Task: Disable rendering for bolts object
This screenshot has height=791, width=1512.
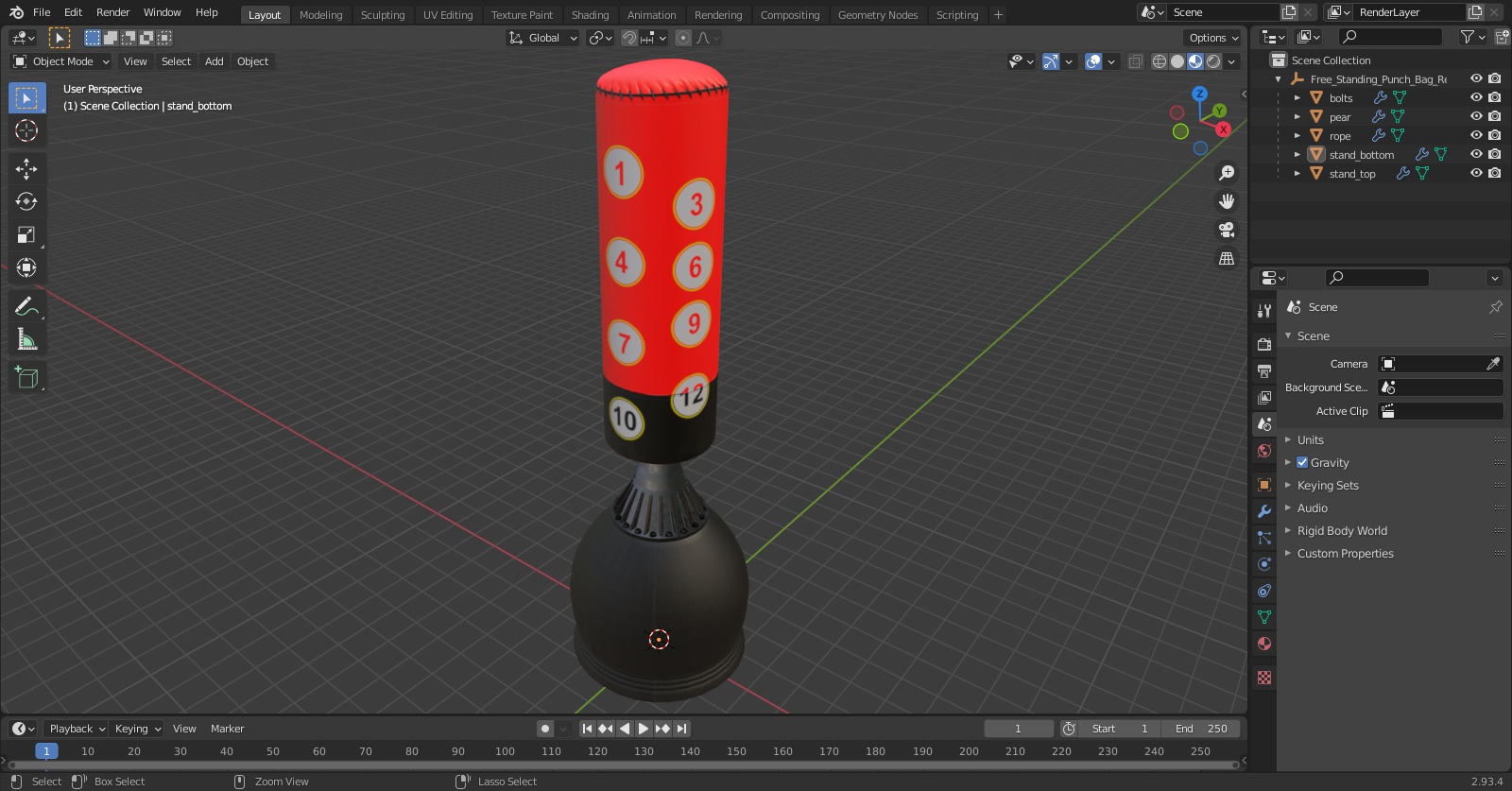Action: tap(1494, 97)
